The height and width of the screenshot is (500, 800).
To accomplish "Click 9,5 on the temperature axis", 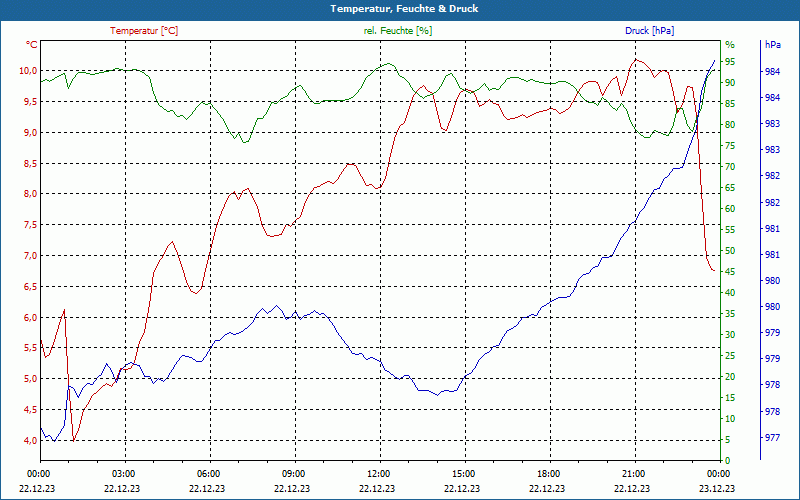I will 31,102.
